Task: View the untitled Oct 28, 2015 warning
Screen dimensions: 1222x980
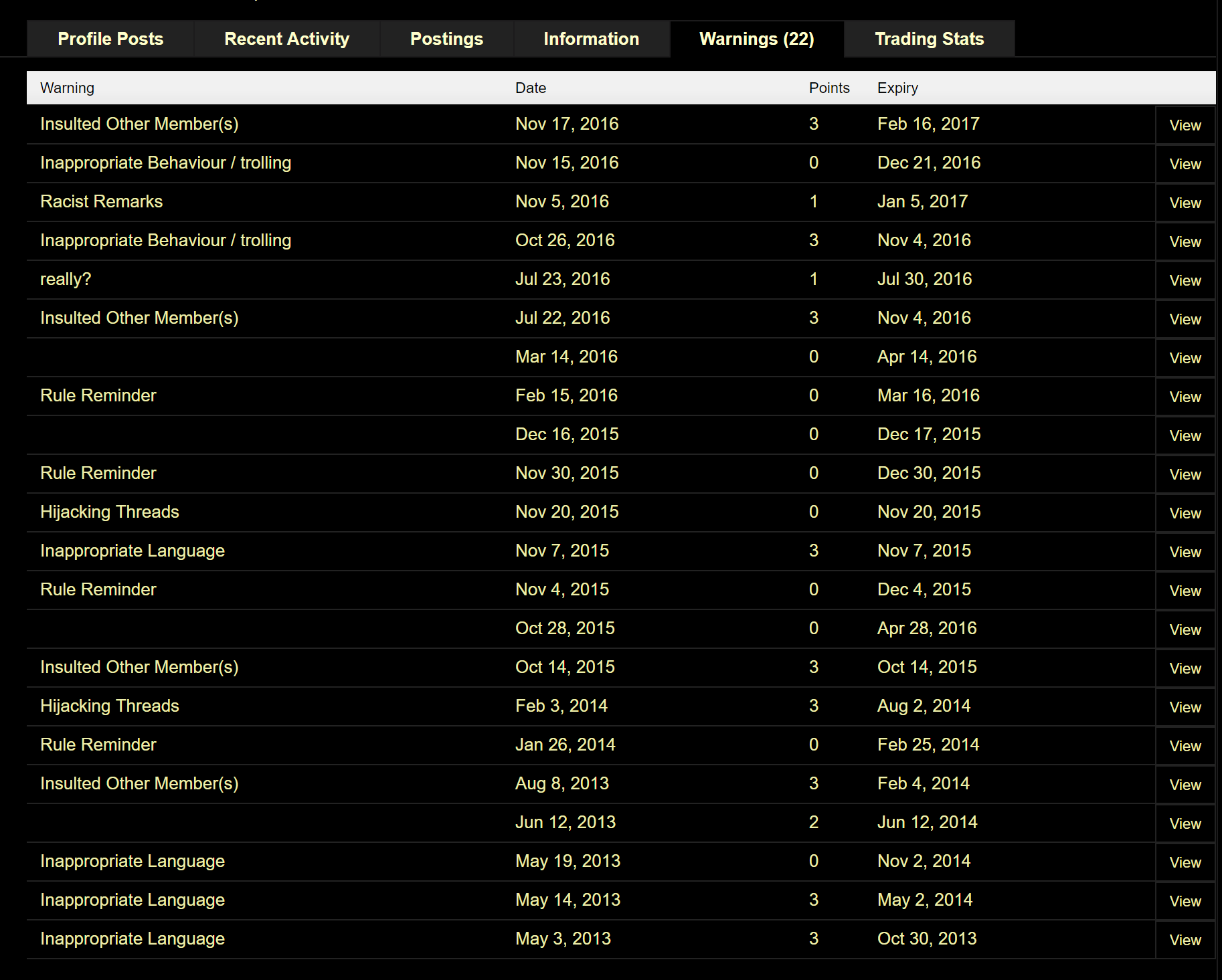Action: [1185, 629]
